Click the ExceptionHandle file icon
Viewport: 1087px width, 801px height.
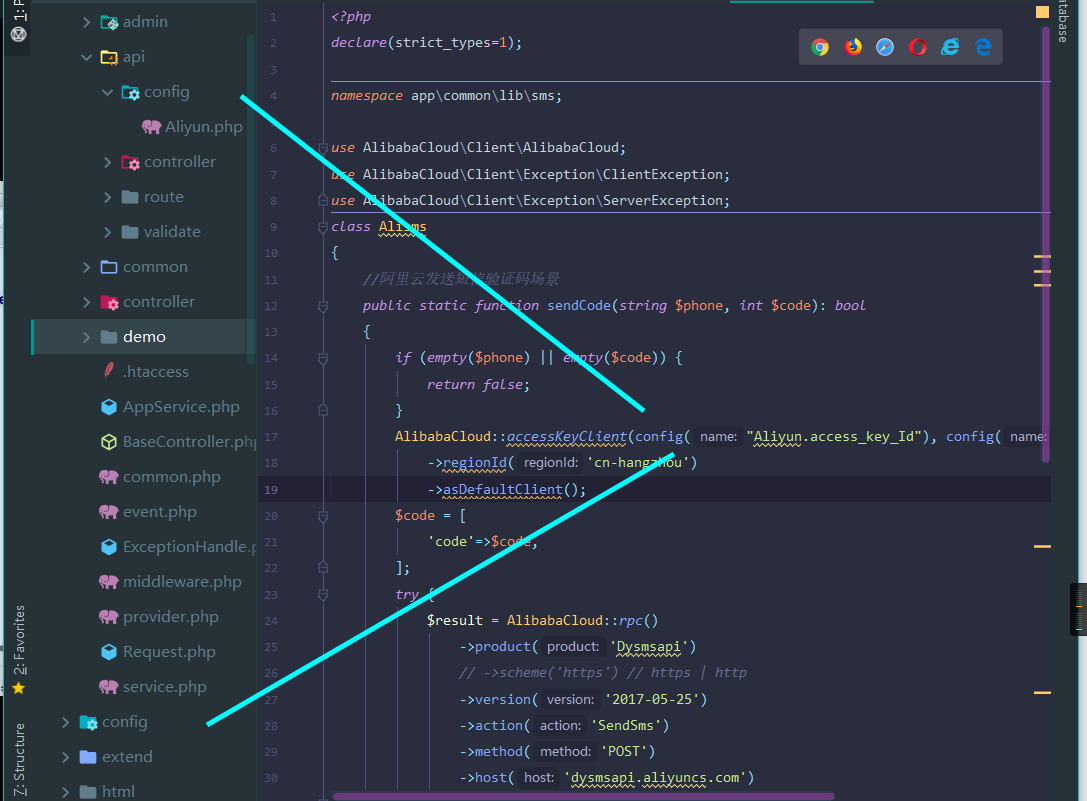(109, 546)
